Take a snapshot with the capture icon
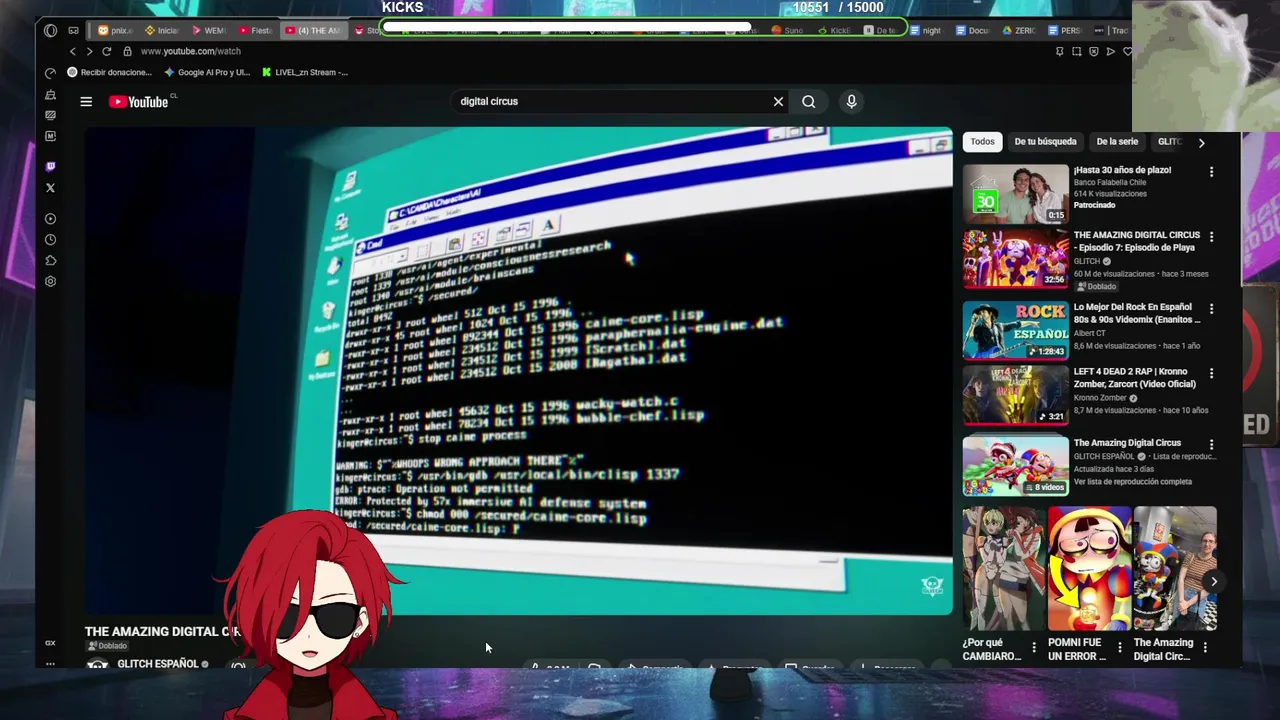 coord(1077,51)
